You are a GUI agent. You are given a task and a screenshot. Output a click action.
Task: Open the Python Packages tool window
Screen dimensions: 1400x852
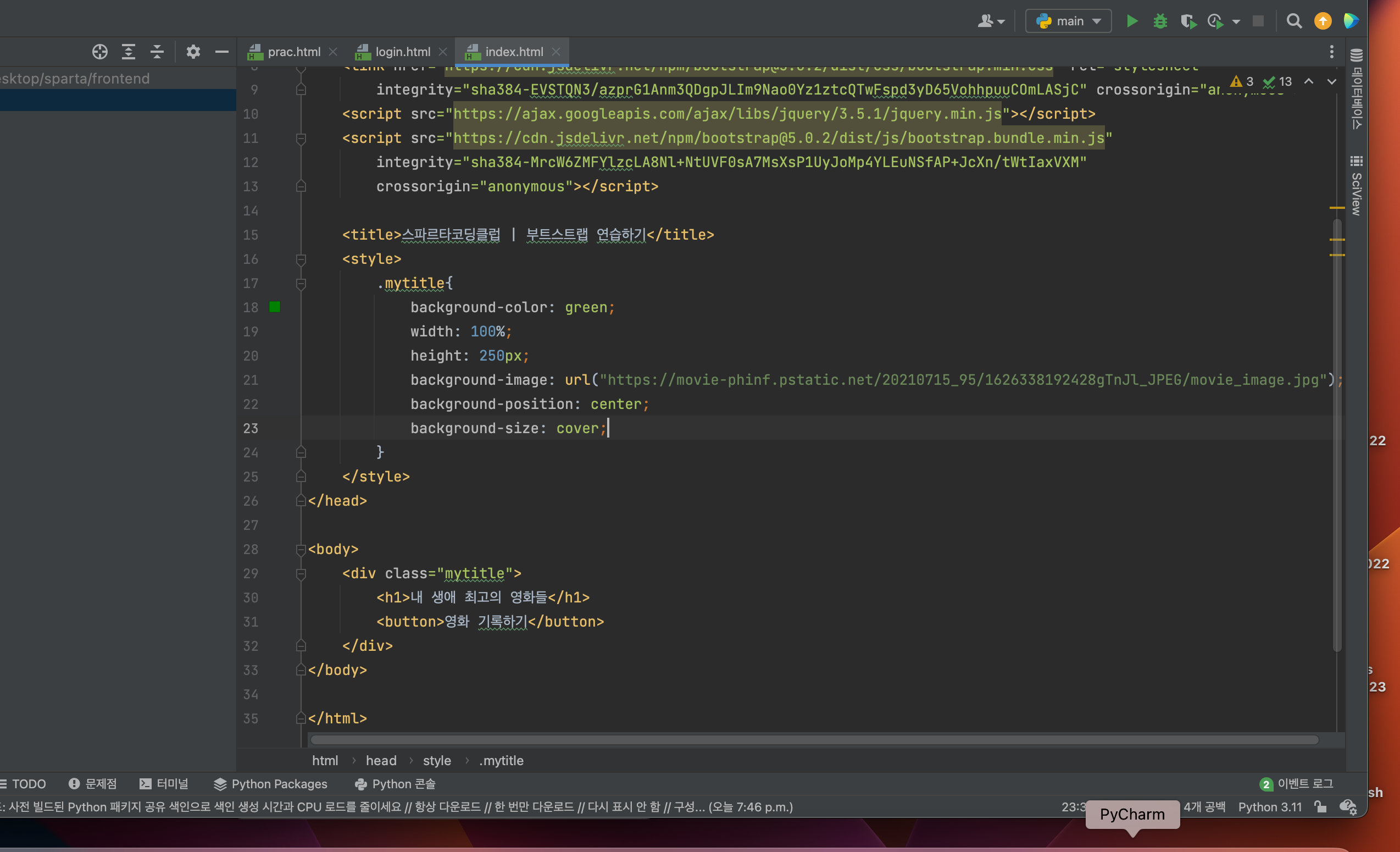pyautogui.click(x=271, y=784)
